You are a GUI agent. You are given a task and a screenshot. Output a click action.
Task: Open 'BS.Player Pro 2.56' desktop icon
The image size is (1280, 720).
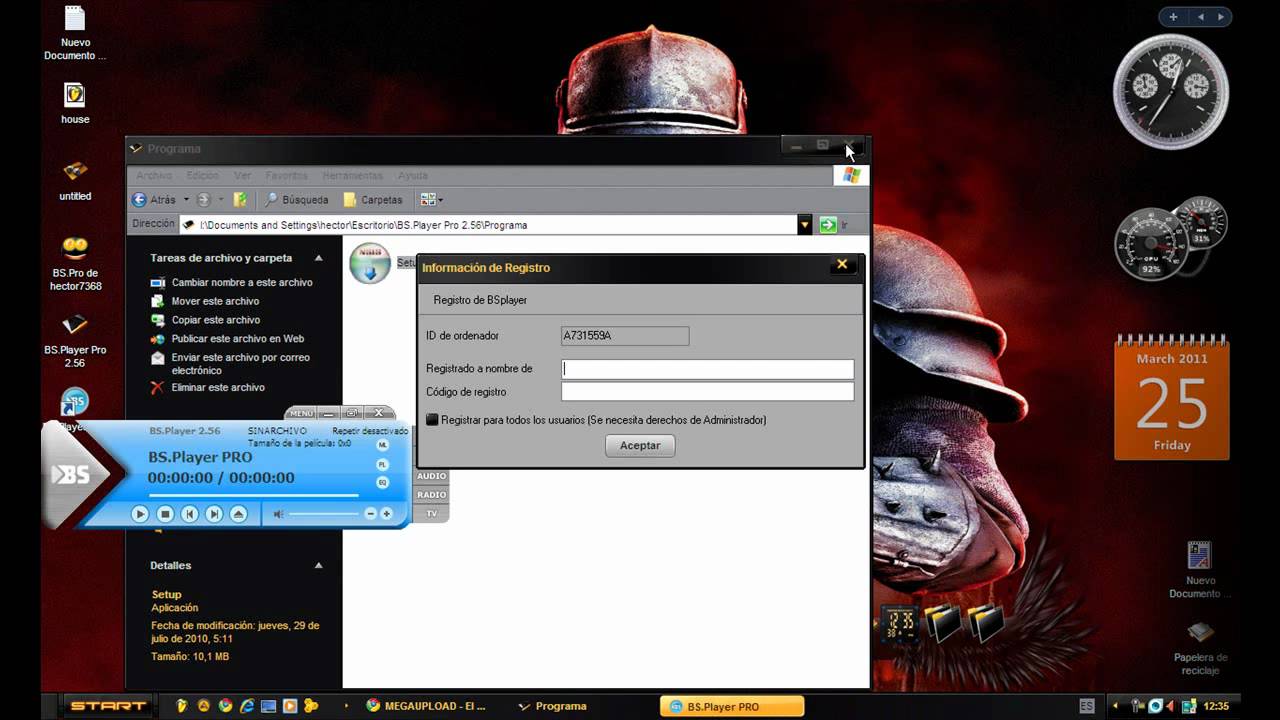point(75,340)
